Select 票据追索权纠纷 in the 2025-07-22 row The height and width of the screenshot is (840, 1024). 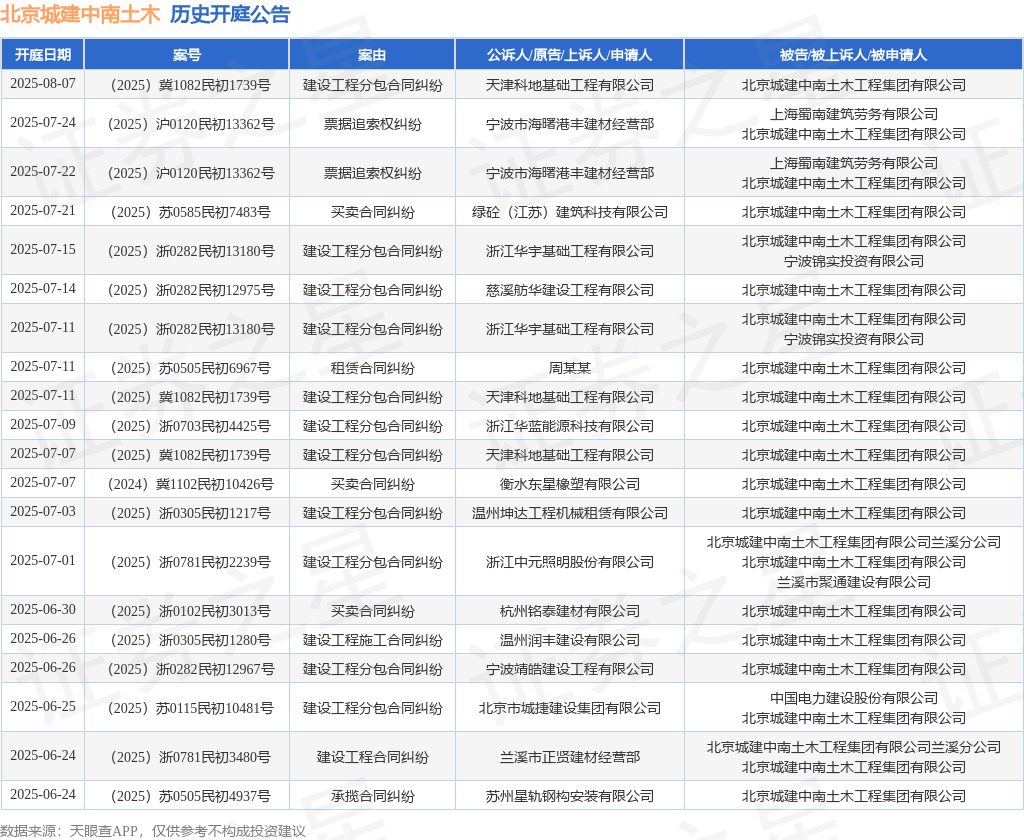pyautogui.click(x=372, y=173)
